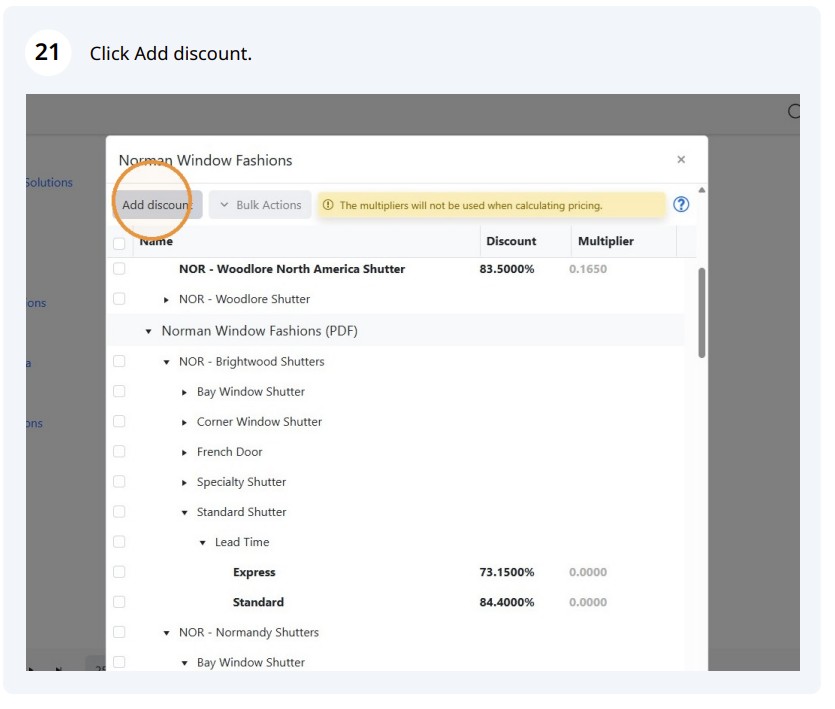Screen dimensions: 835x709
Task: Toggle the select-all checkbox in header
Action: 119,244
